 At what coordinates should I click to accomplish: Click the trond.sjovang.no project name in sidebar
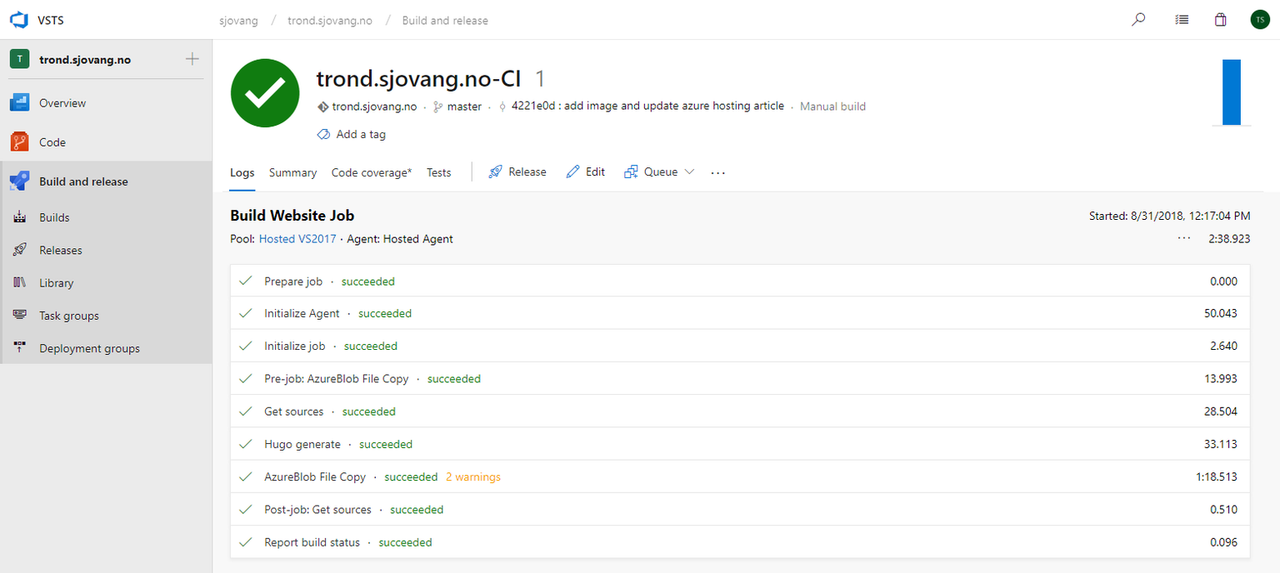pyautogui.click(x=85, y=59)
